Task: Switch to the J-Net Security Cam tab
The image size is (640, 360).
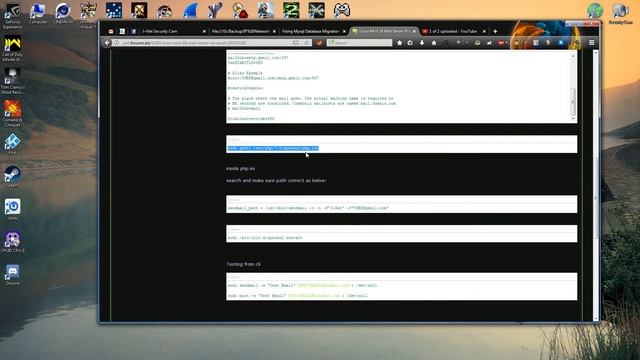Action: [173, 31]
